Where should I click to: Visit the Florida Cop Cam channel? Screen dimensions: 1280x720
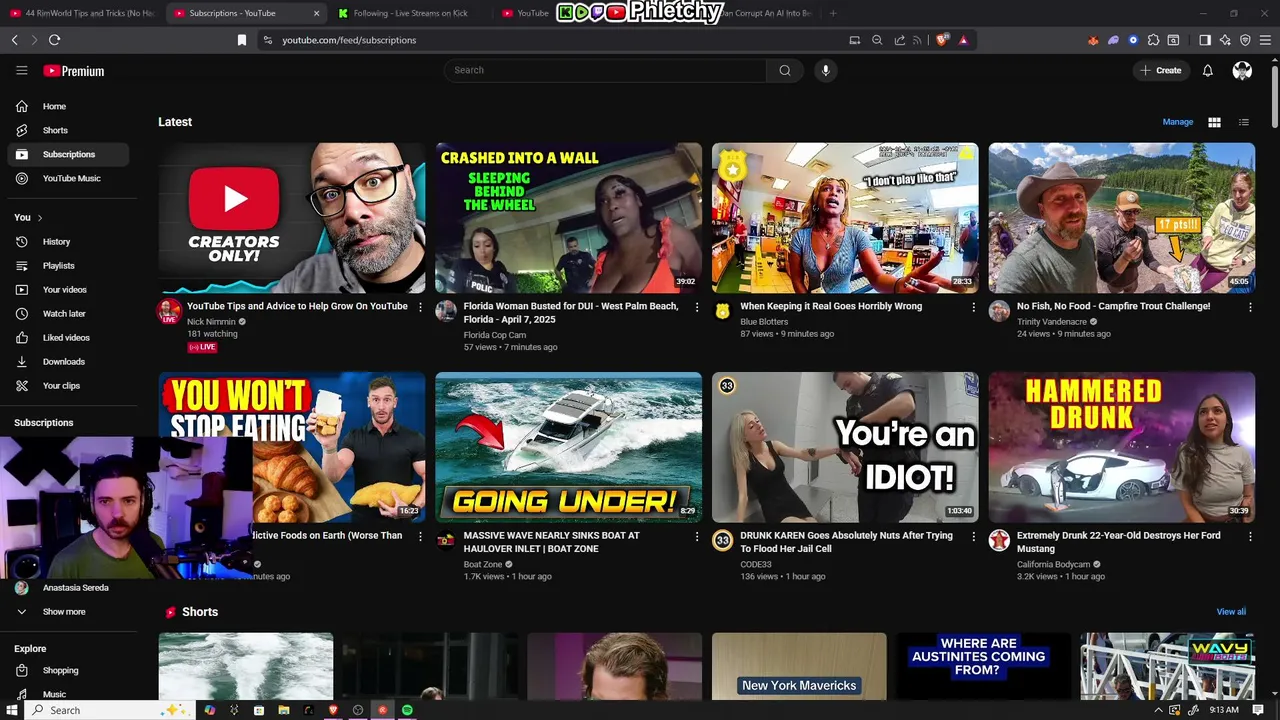494,335
